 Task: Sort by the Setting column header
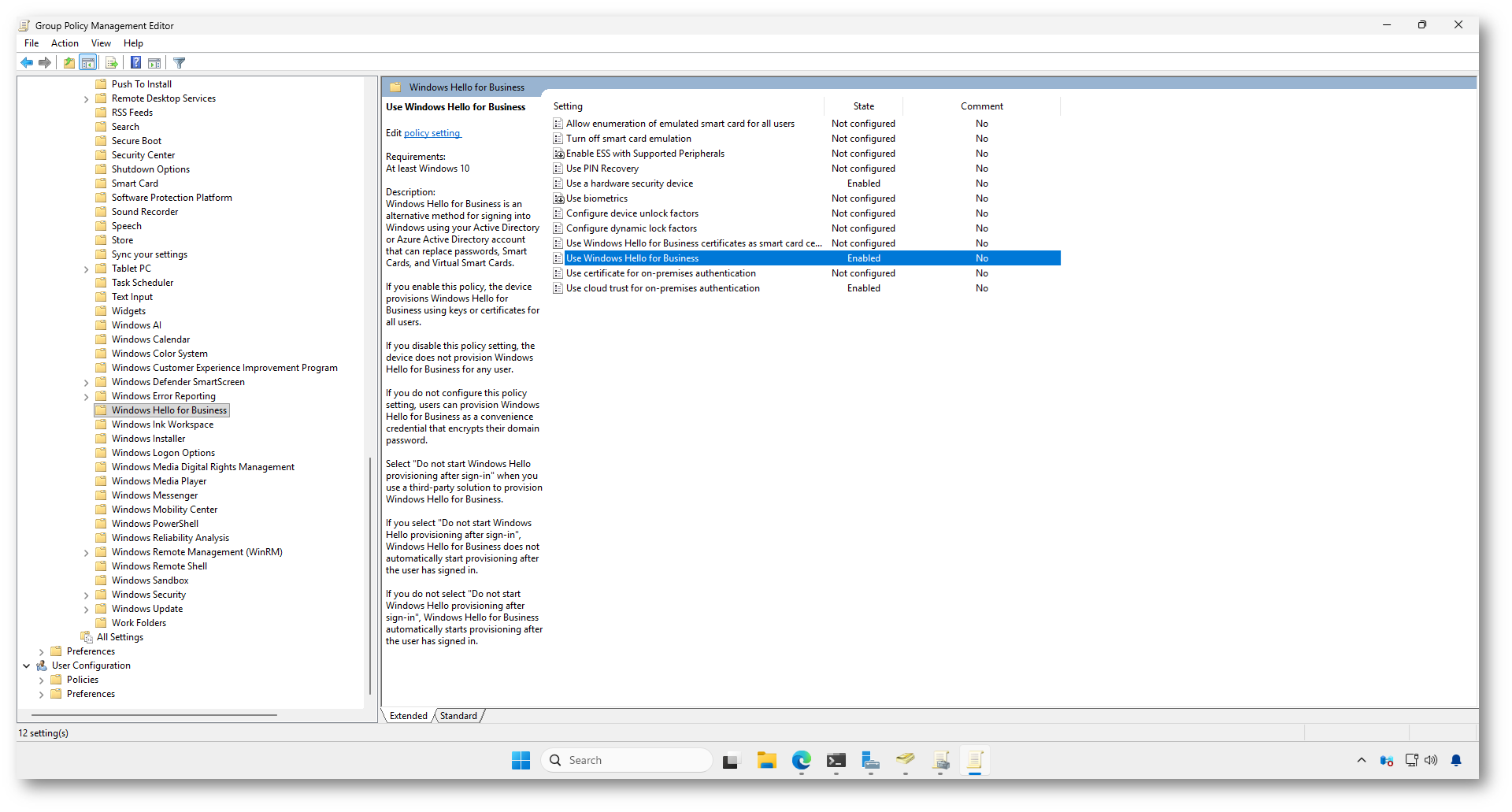(687, 106)
